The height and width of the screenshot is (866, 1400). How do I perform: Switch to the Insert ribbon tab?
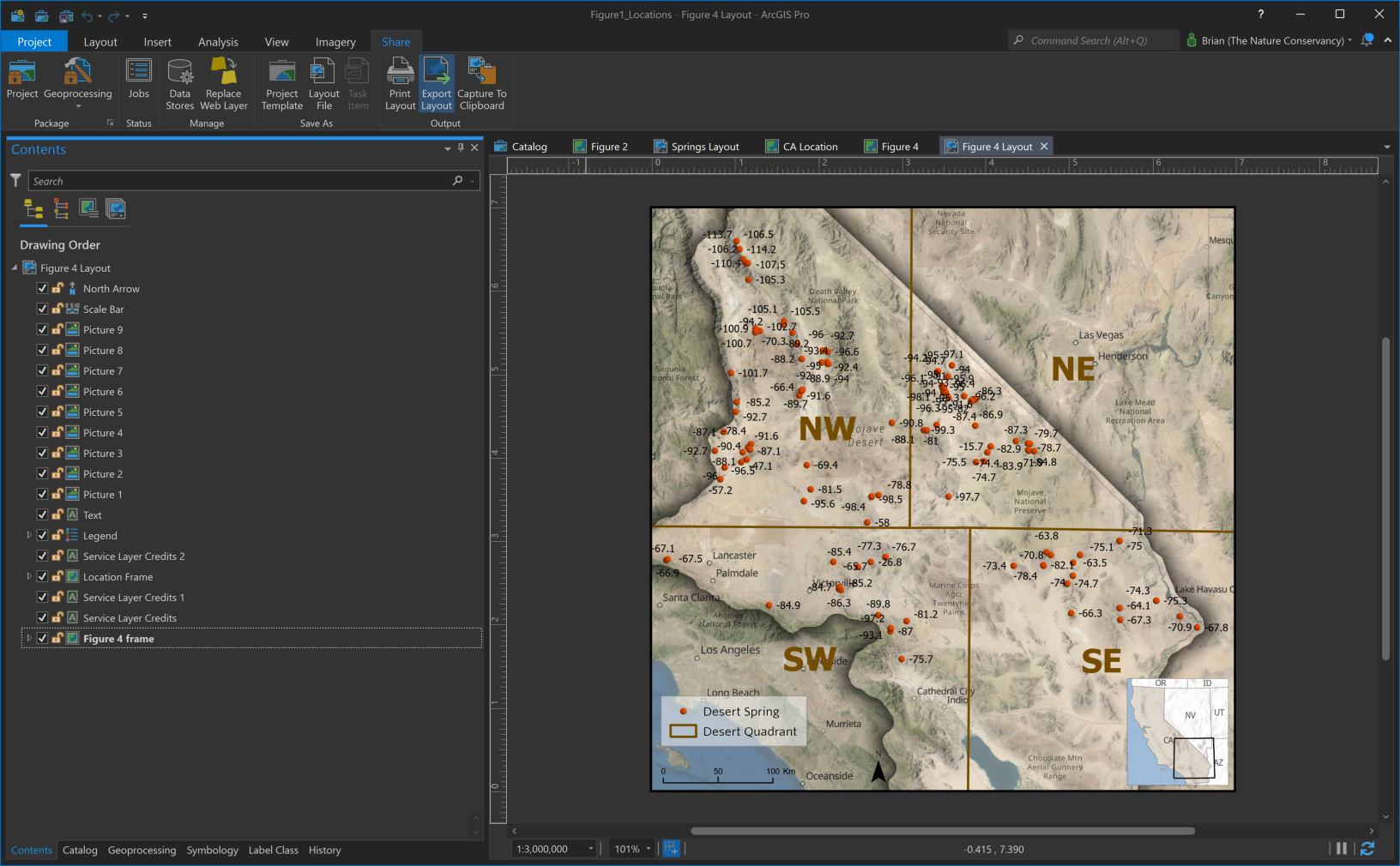click(x=157, y=42)
